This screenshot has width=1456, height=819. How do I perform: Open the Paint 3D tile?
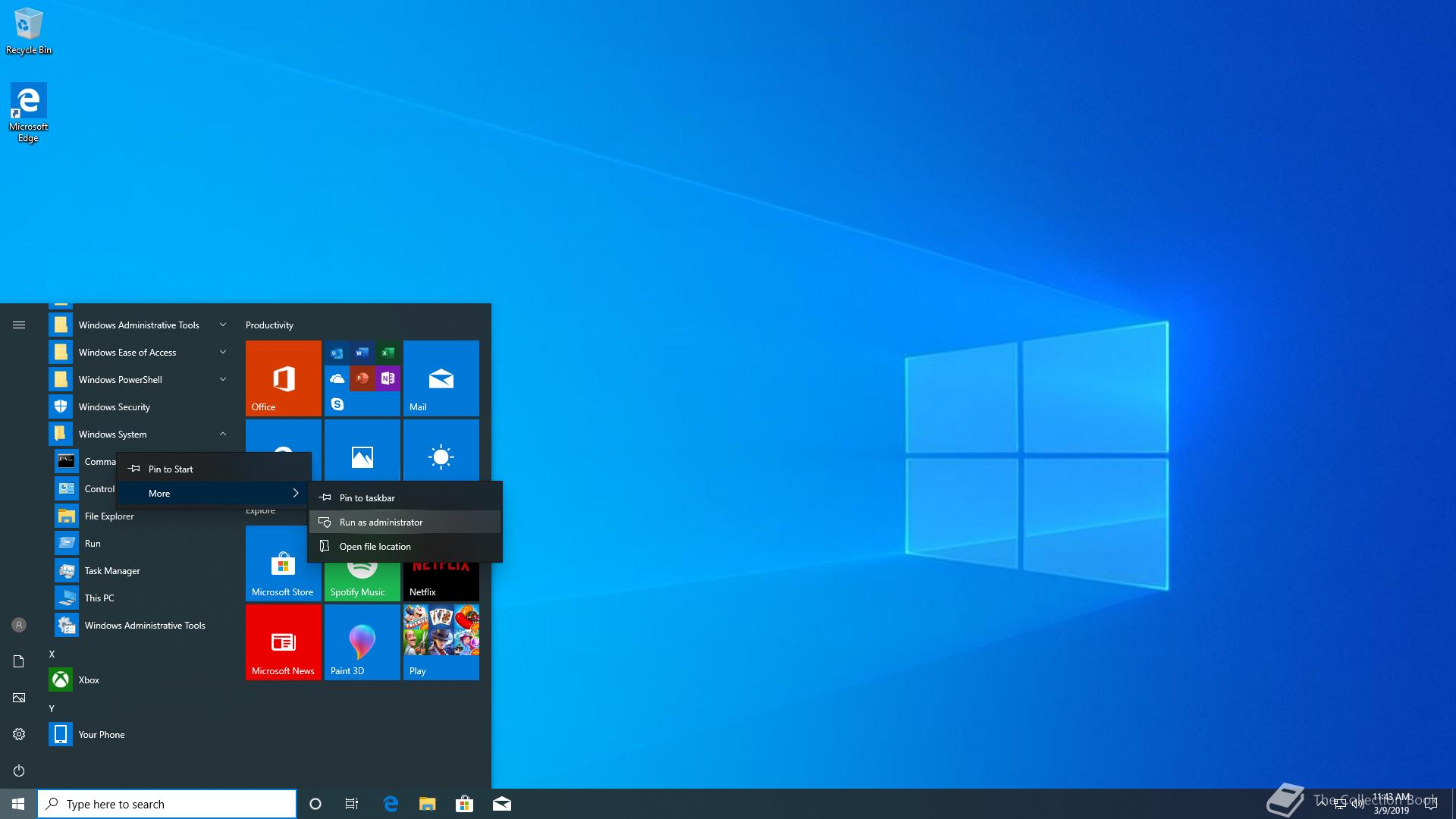(x=362, y=642)
